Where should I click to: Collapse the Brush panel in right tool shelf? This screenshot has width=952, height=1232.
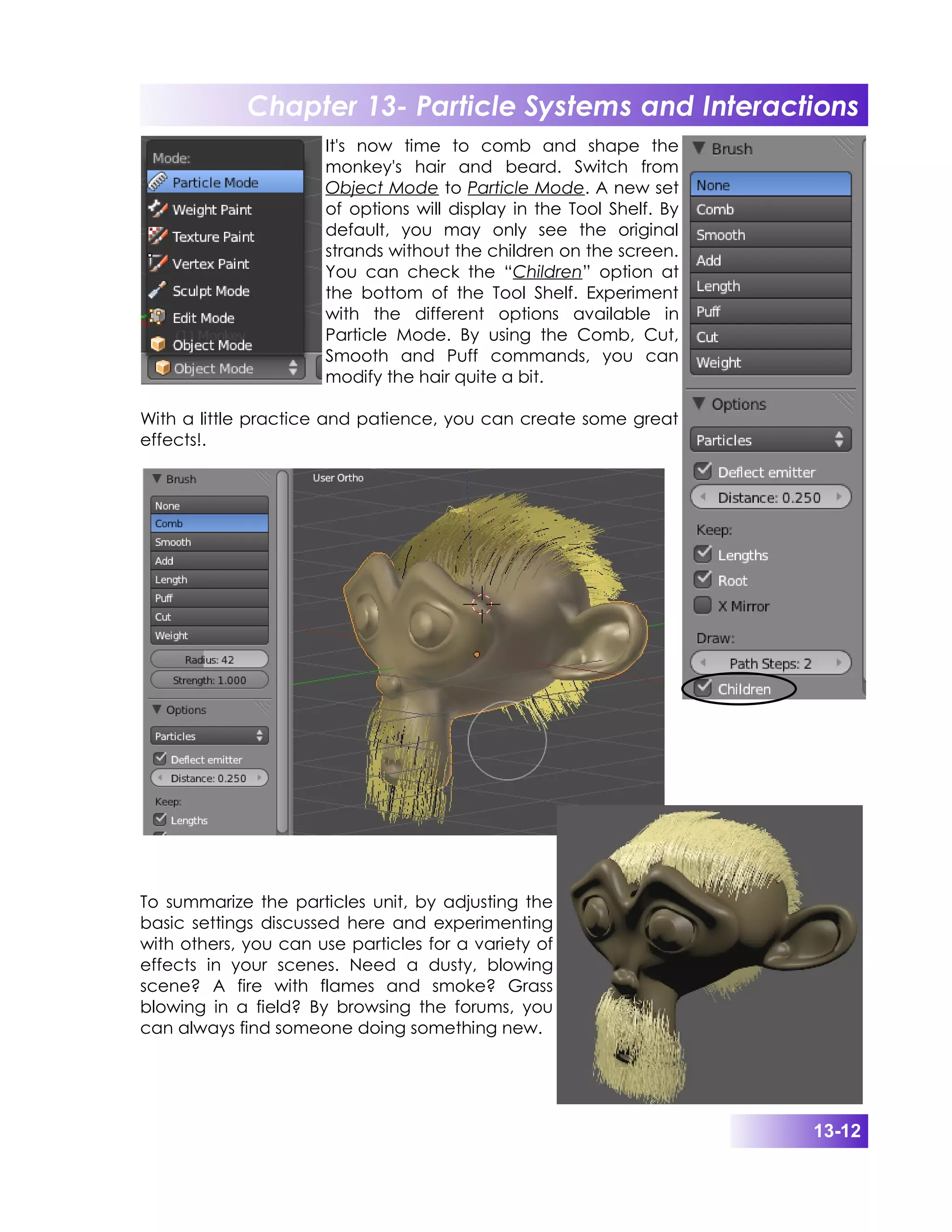click(699, 148)
